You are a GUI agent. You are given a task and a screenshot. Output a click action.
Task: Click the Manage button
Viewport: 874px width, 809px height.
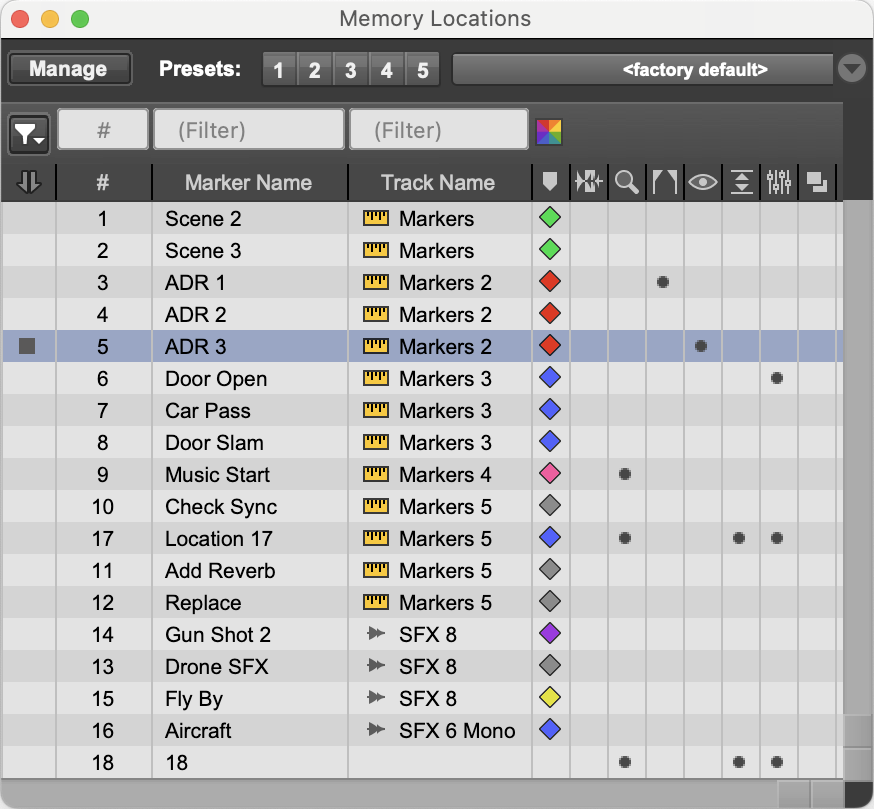pos(70,69)
